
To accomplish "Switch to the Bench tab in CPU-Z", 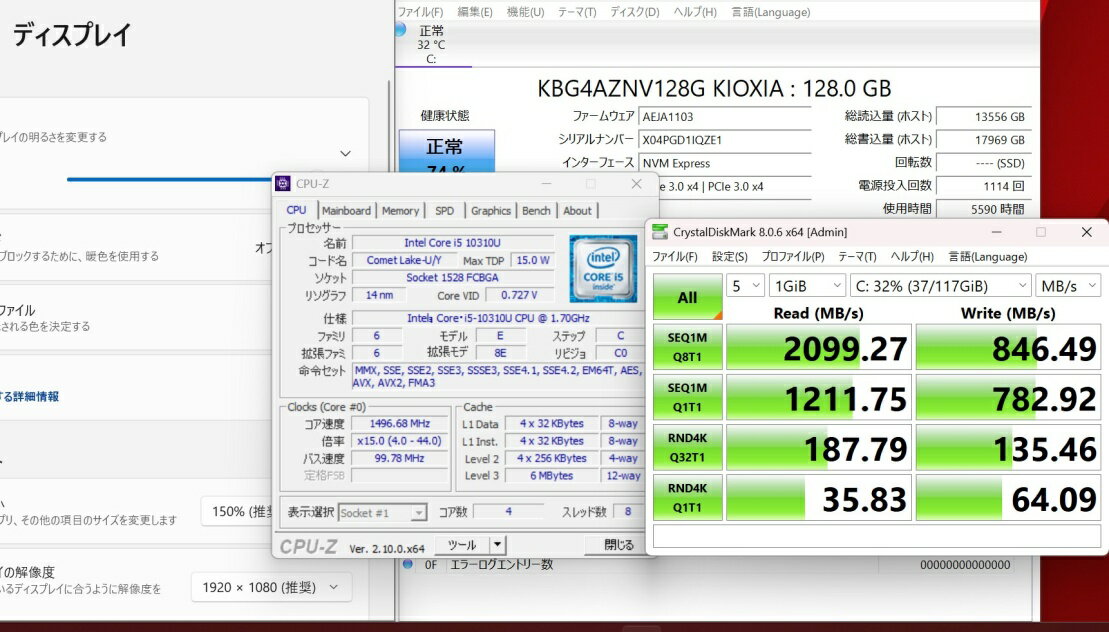I will (536, 211).
